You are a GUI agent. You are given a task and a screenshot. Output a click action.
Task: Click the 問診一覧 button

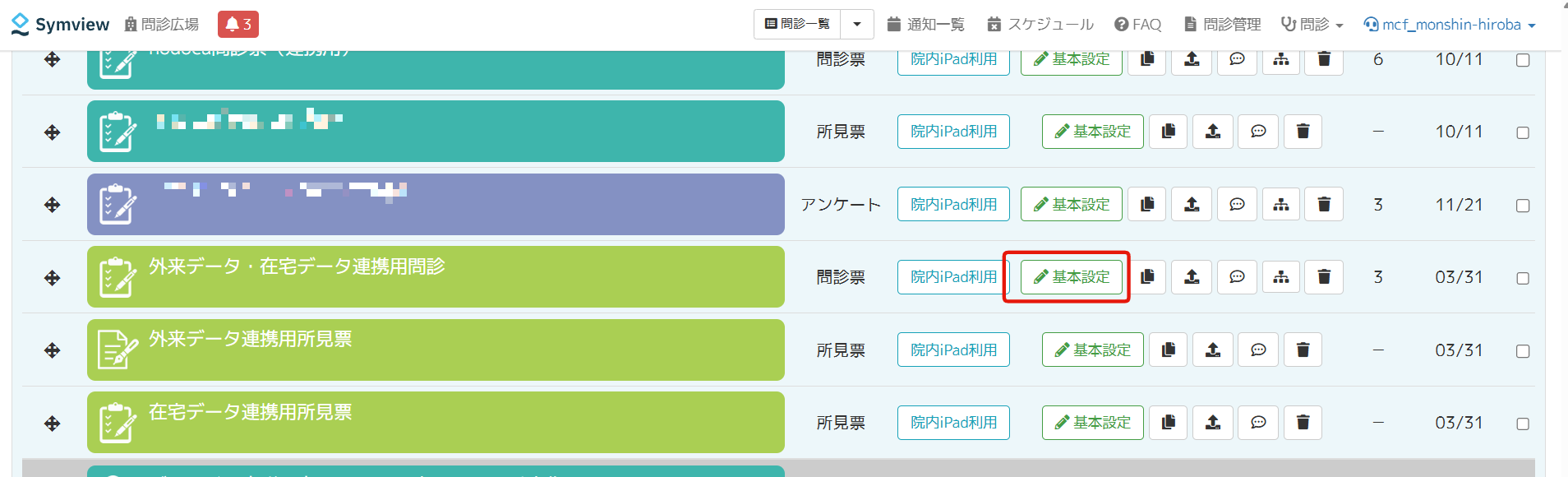click(797, 24)
